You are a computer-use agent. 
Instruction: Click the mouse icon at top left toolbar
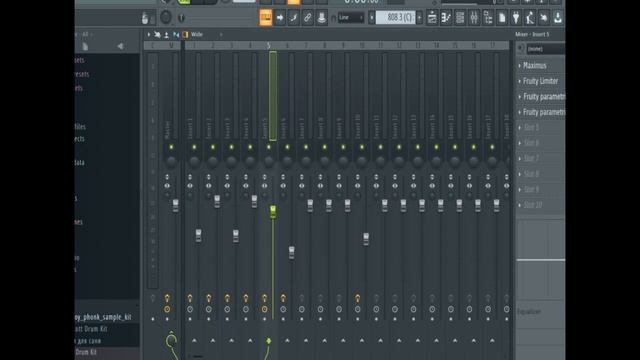tap(144, 18)
